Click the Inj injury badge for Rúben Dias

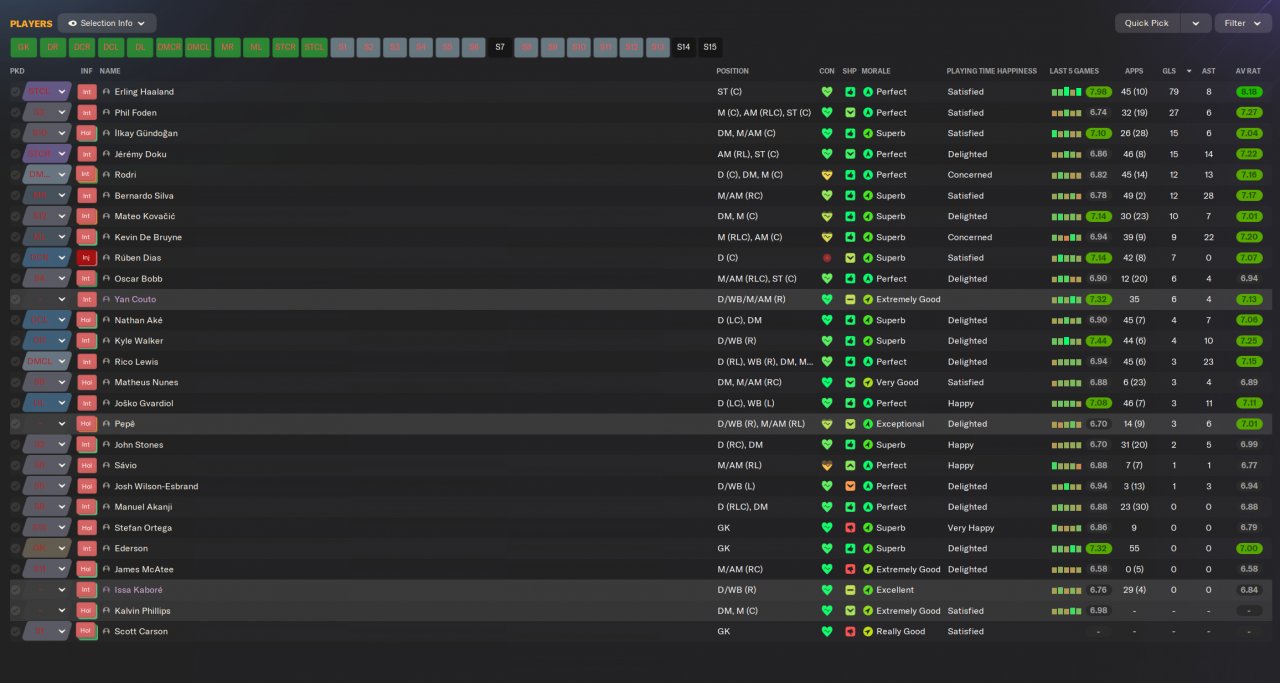(87, 258)
